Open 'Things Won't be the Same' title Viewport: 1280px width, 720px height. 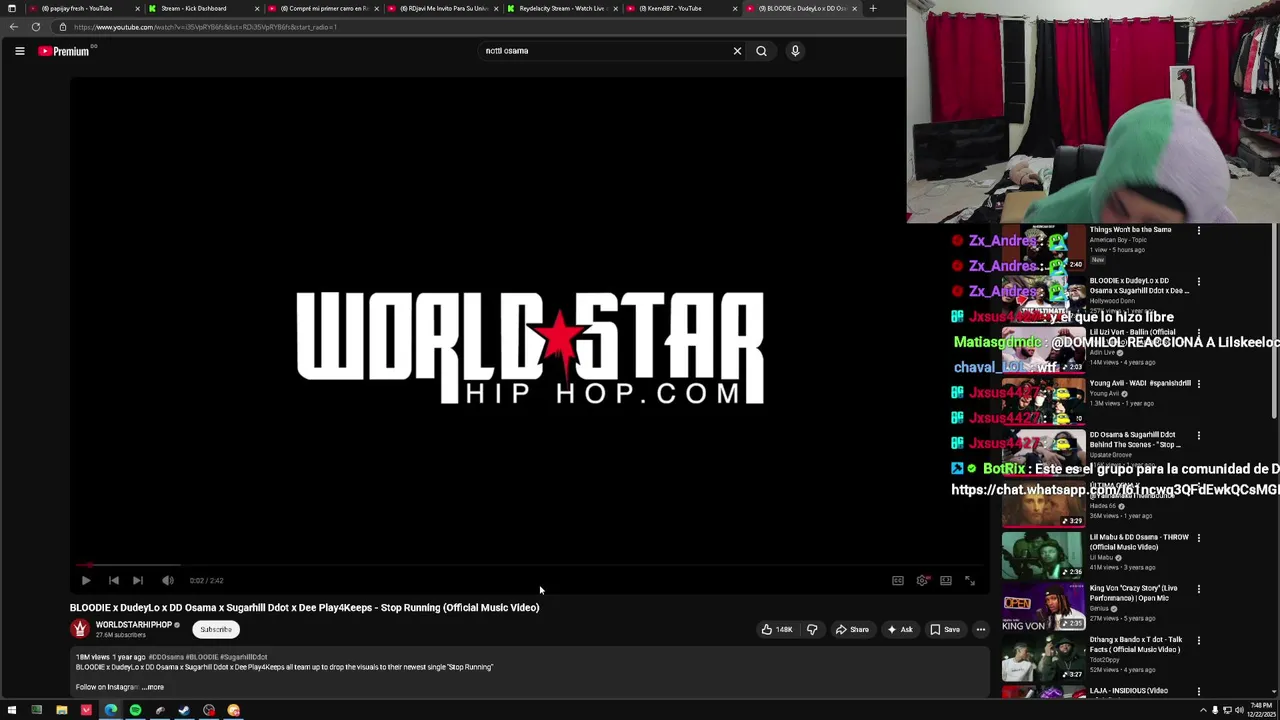[x=1130, y=230]
